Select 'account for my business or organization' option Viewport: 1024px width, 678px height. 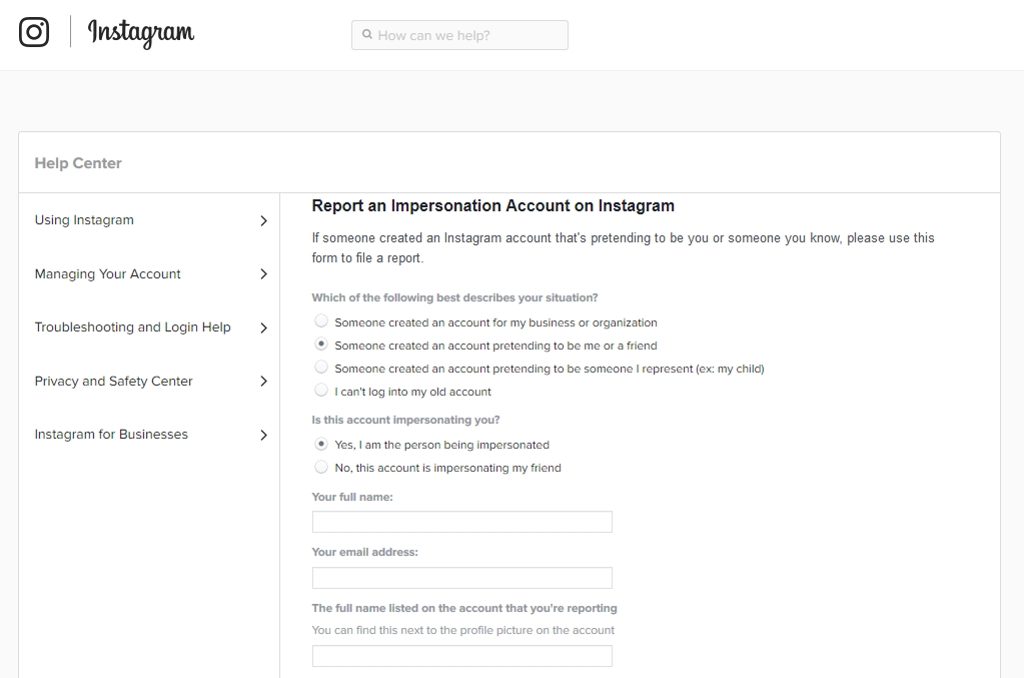pyautogui.click(x=321, y=322)
